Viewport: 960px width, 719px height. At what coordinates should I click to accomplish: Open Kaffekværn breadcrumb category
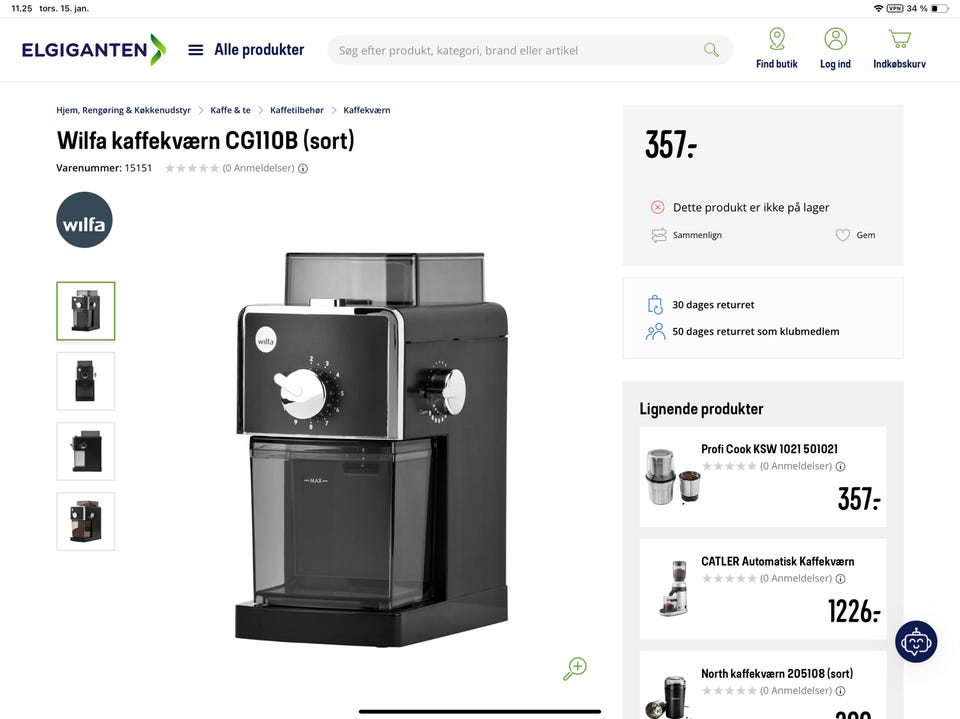coord(367,110)
